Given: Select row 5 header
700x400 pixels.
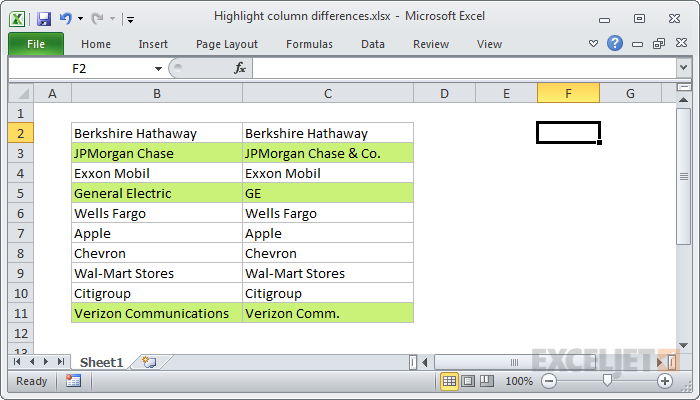Looking at the screenshot, I should pos(21,193).
